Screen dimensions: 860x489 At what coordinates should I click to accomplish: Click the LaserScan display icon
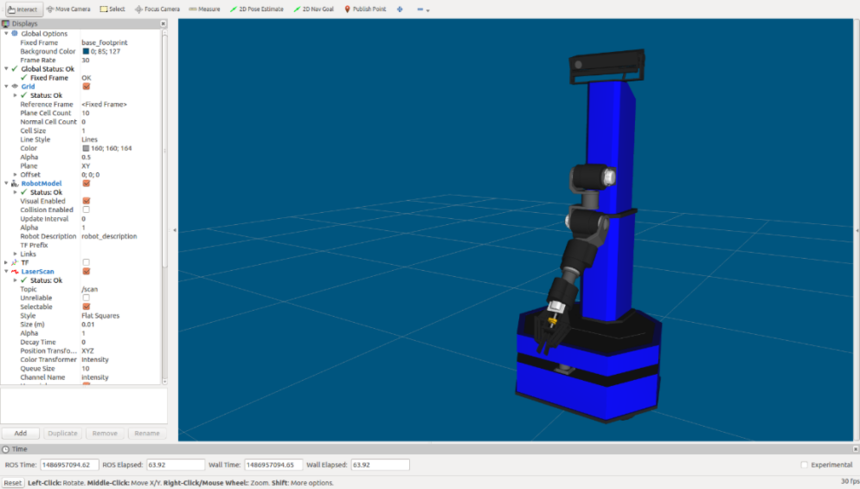coord(15,271)
